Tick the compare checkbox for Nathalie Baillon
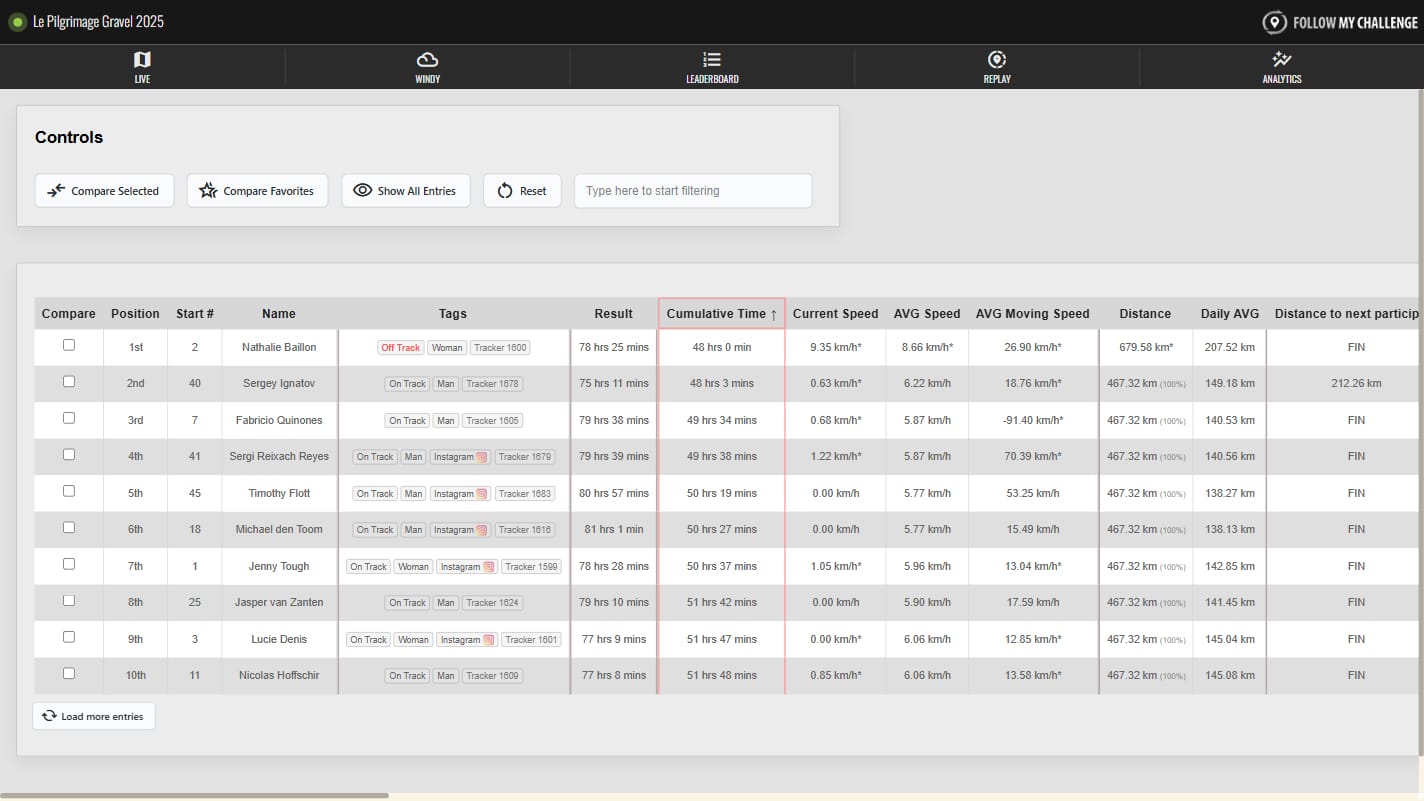 (69, 345)
